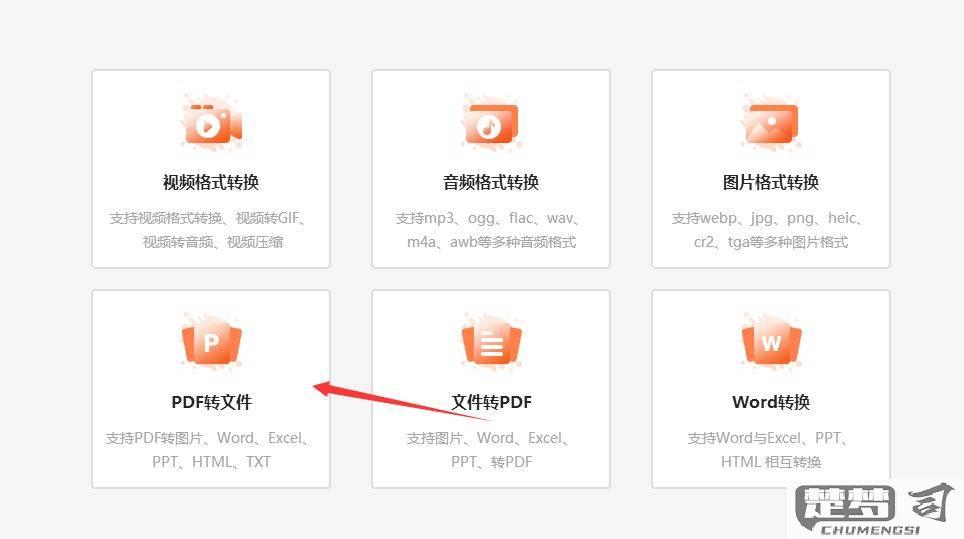Open Word转换 title
Viewport: 964px width, 539px height.
tap(771, 402)
